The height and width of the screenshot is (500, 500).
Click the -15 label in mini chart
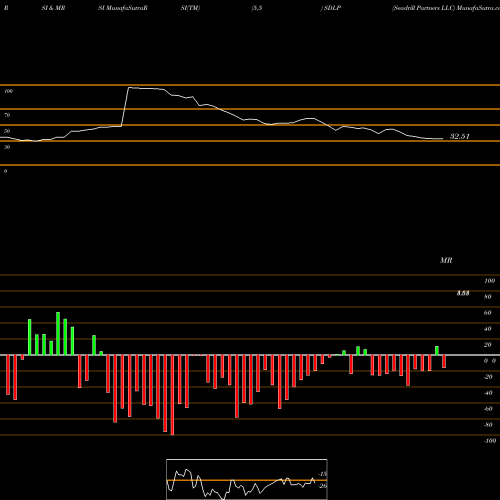tap(322, 474)
